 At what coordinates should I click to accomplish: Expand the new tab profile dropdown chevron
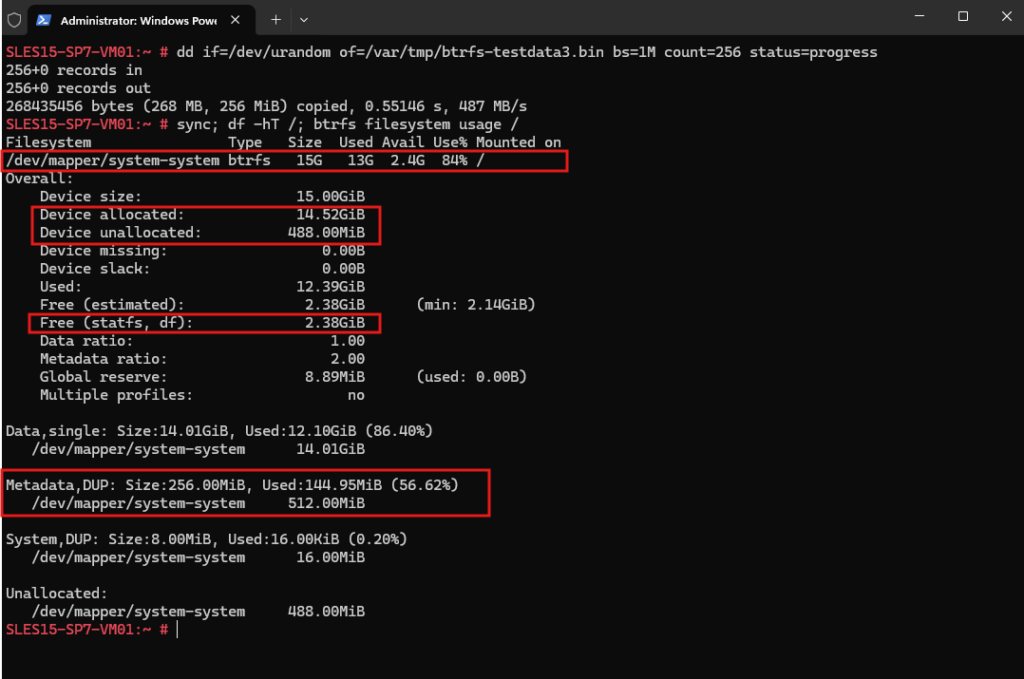tap(304, 20)
